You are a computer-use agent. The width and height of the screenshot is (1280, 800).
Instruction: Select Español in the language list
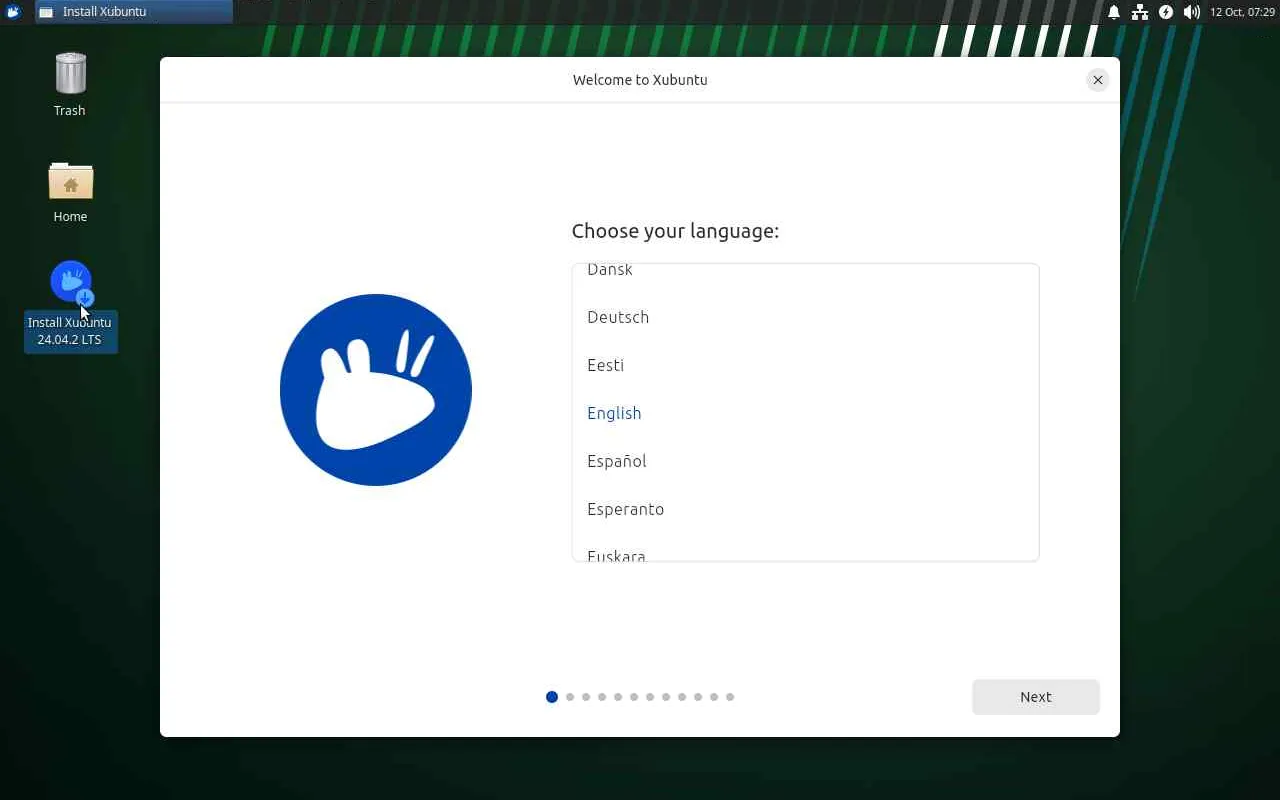tap(805, 461)
